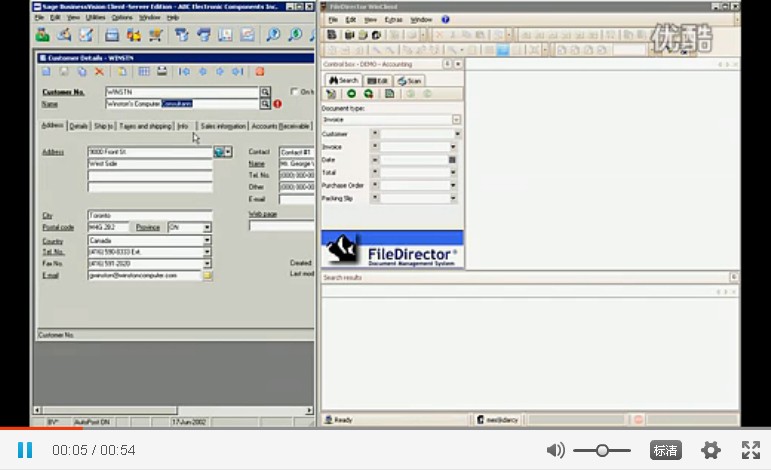Expand the Fax No. dropdown arrow
The image size is (771, 470).
(208, 264)
